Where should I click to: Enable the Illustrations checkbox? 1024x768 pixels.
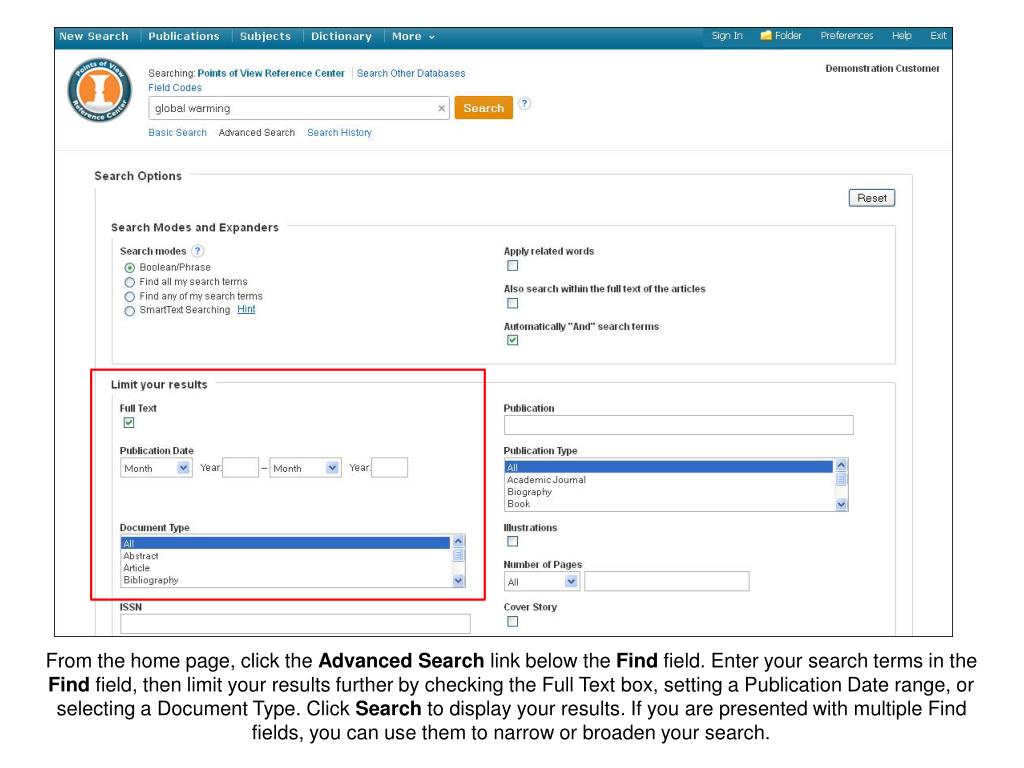[x=513, y=541]
